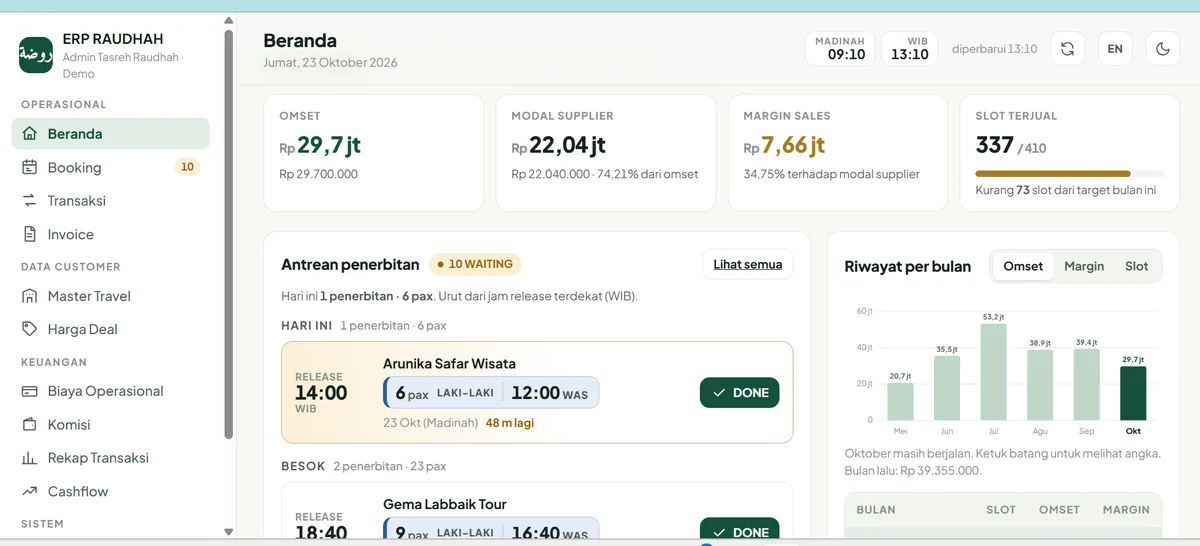Click the Okt bar in the chart

tap(1133, 393)
